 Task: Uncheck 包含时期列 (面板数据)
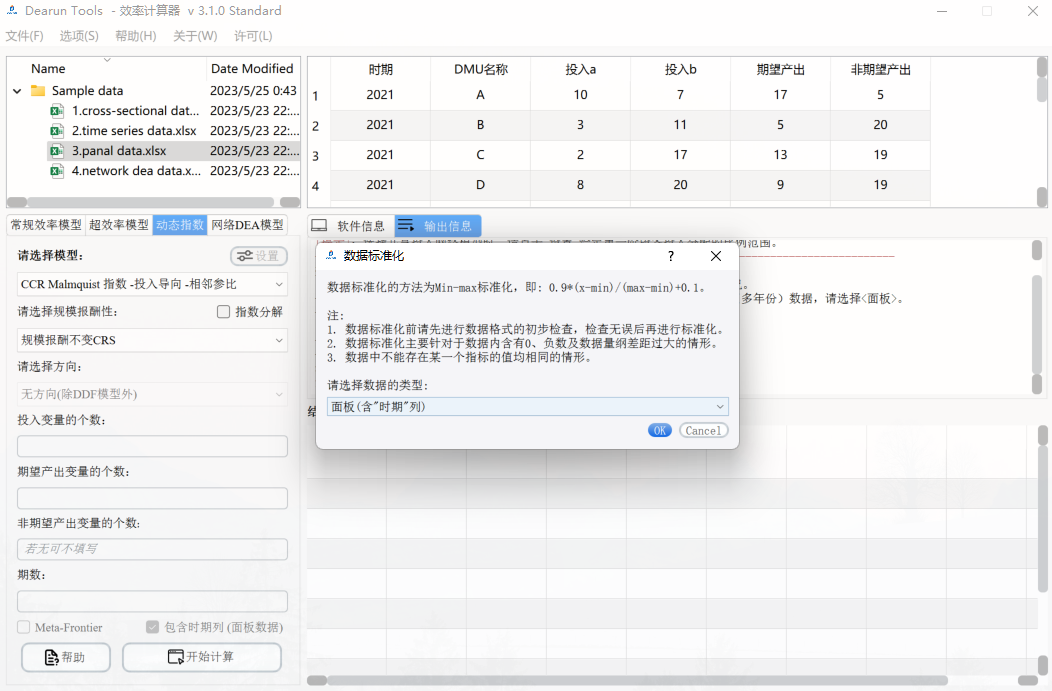coord(152,626)
